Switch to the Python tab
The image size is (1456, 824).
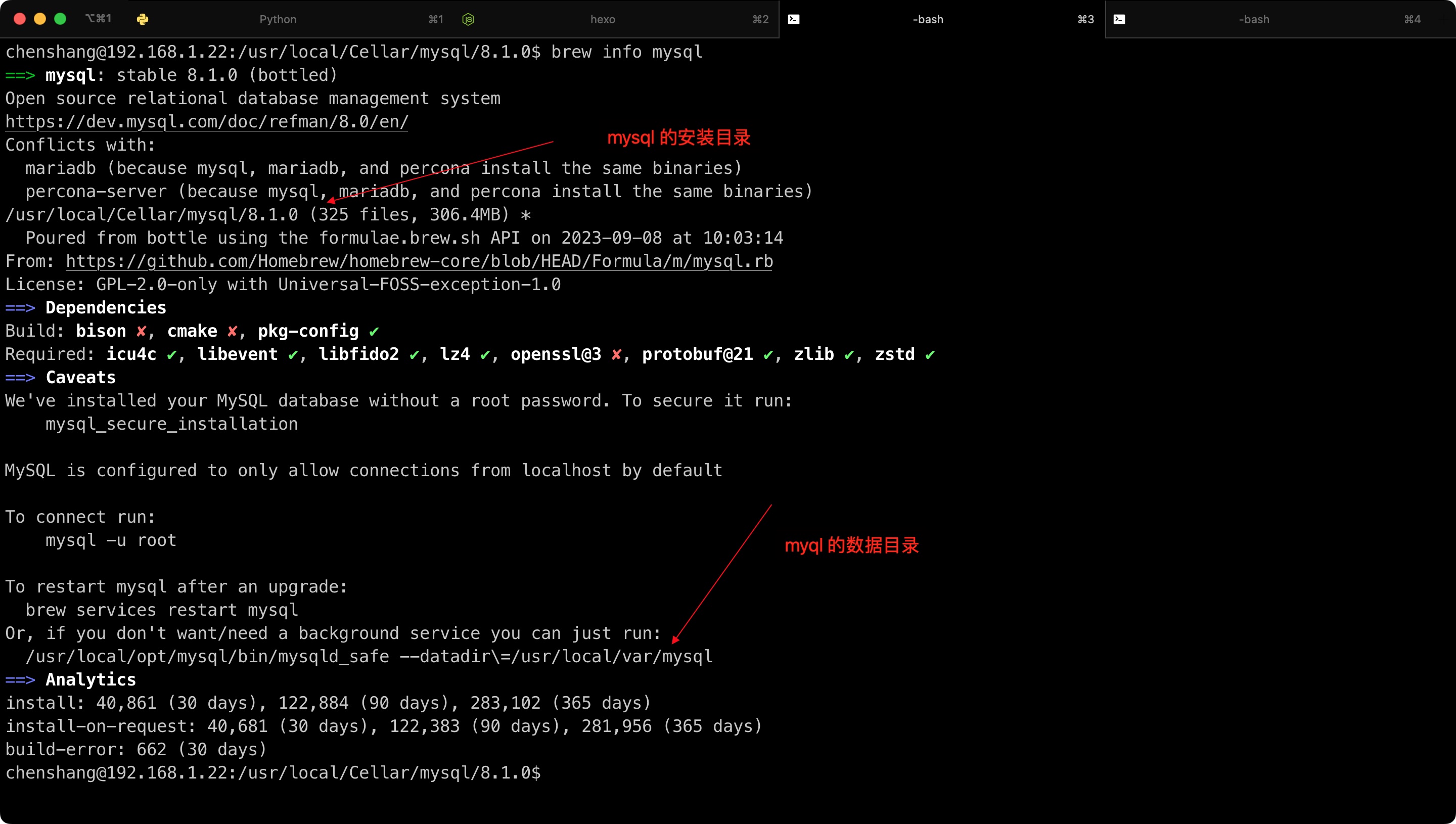point(278,19)
